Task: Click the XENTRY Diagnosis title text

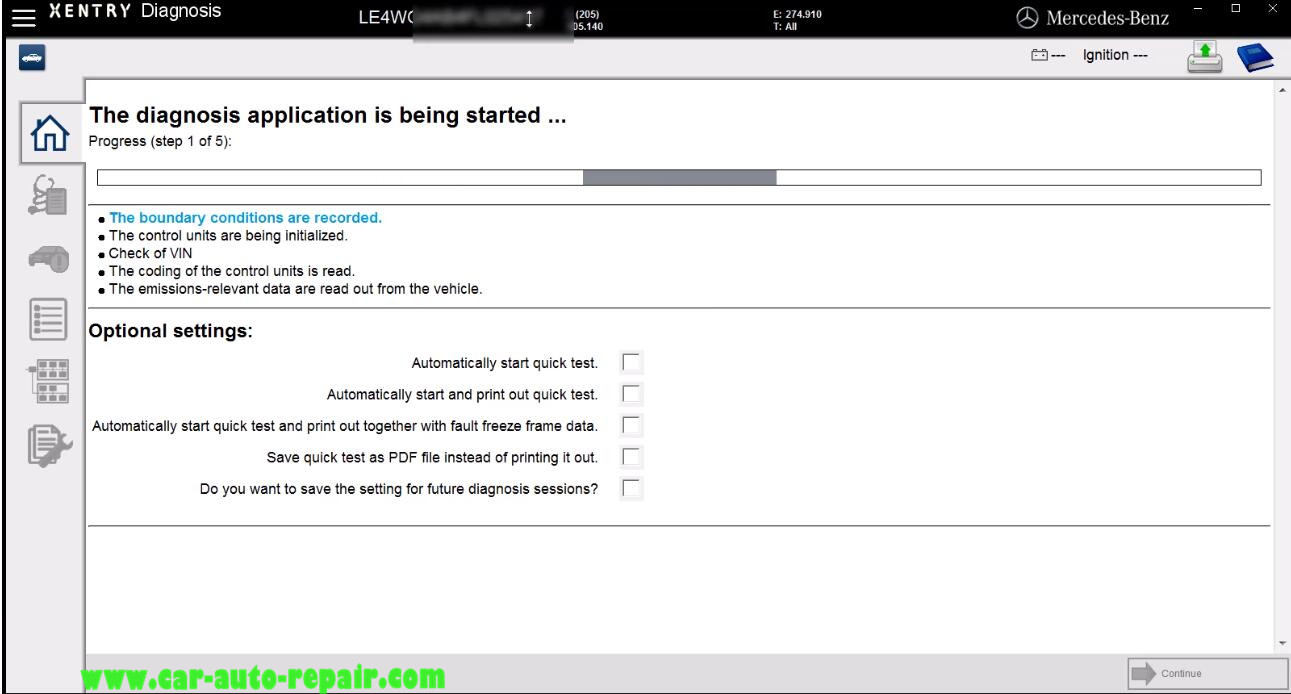Action: click(x=133, y=13)
